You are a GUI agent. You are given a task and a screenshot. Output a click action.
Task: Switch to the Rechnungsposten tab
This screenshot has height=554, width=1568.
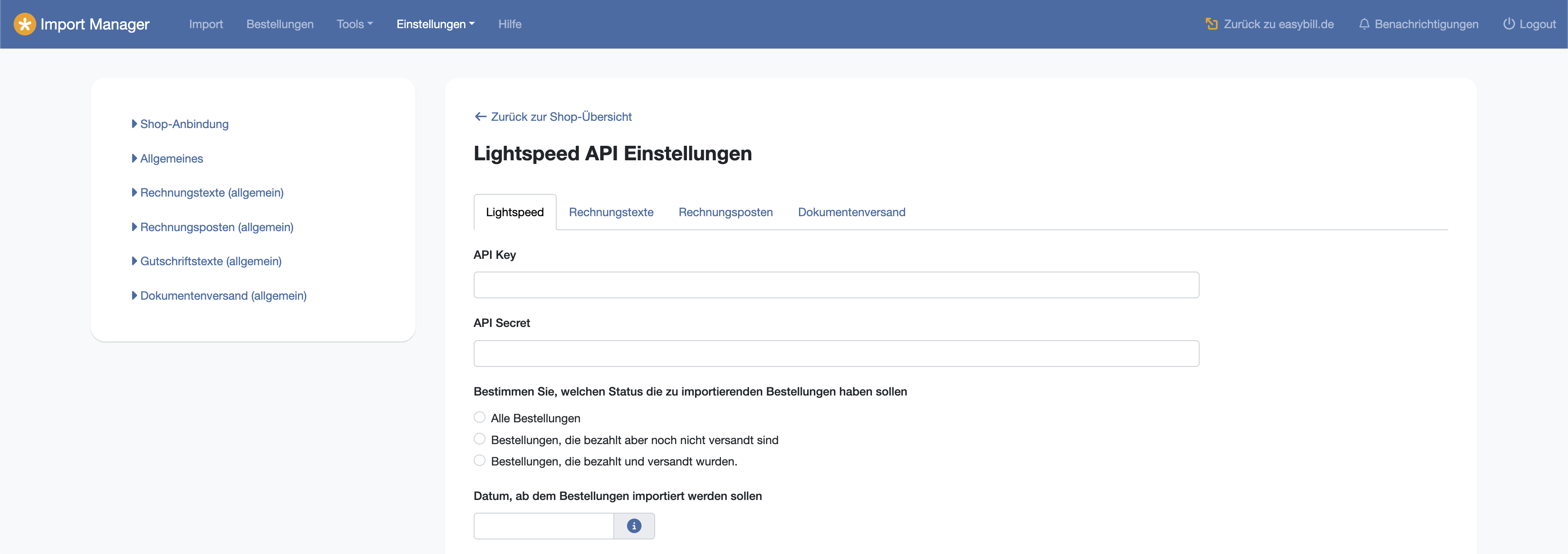[725, 212]
